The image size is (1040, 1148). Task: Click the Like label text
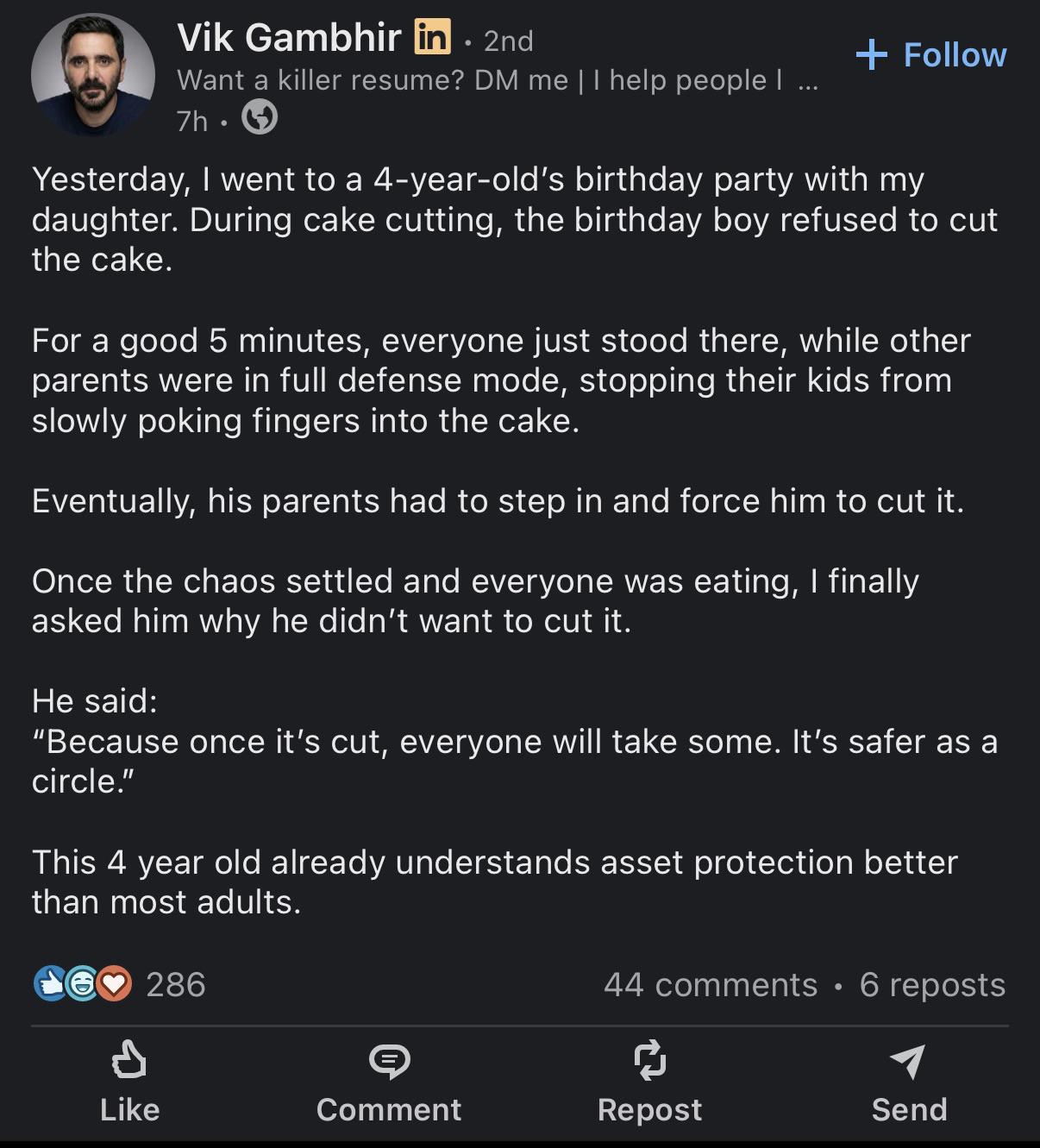click(x=129, y=1109)
